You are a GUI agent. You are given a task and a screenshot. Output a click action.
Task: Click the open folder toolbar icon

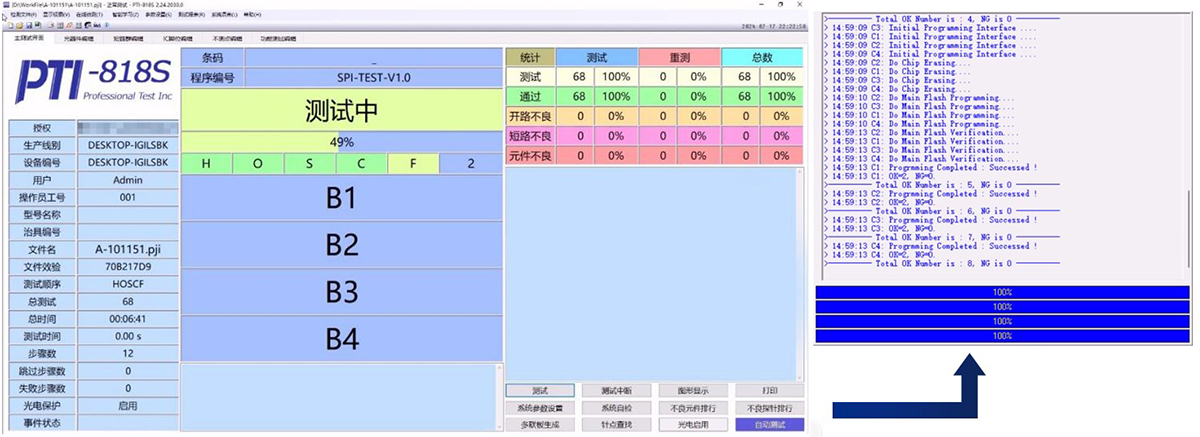[x=18, y=25]
